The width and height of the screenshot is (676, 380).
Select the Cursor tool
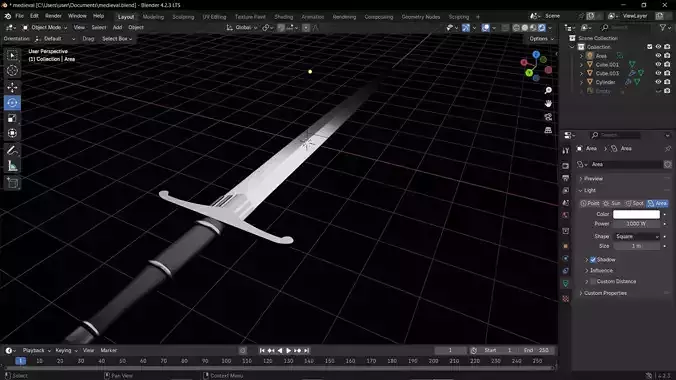(x=12, y=71)
